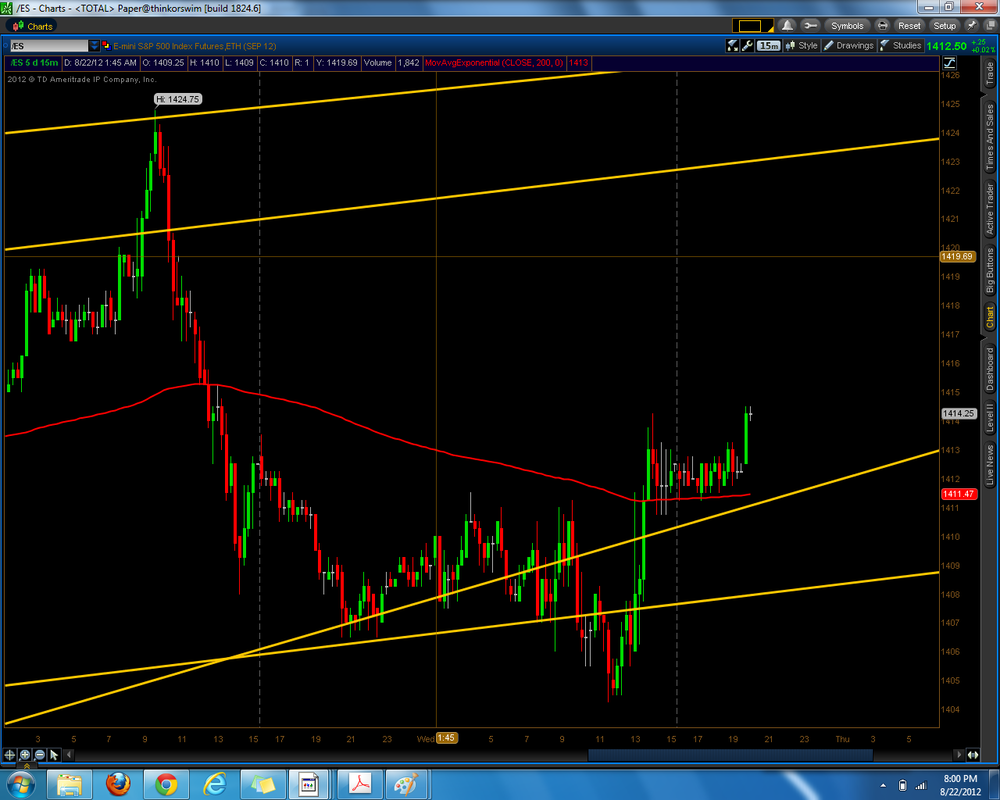Viewport: 1000px width, 800px height.
Task: Click the crosshair pan tool icon
Action: pos(10,755)
